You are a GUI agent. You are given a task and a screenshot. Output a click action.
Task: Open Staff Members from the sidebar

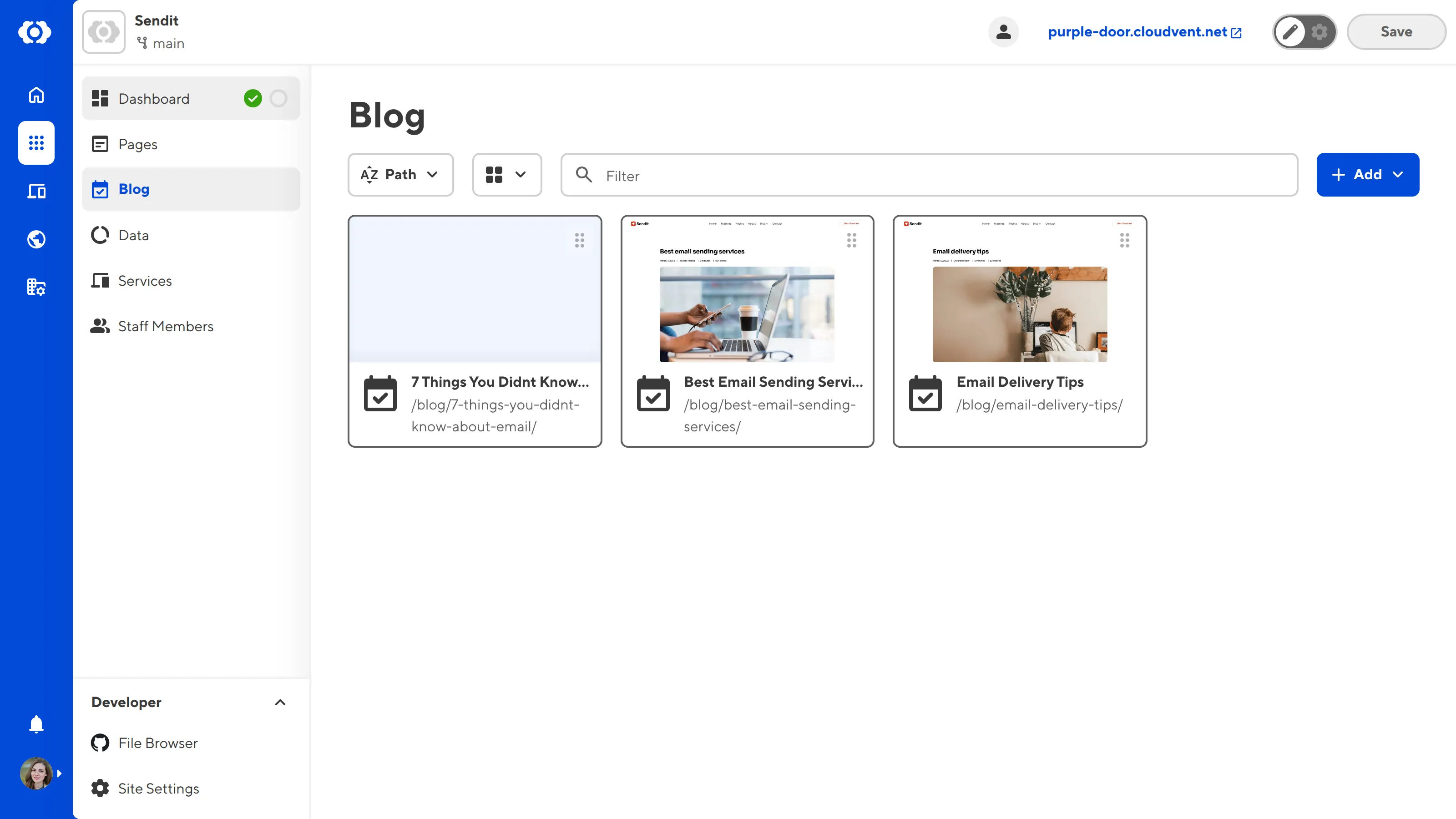(x=166, y=326)
